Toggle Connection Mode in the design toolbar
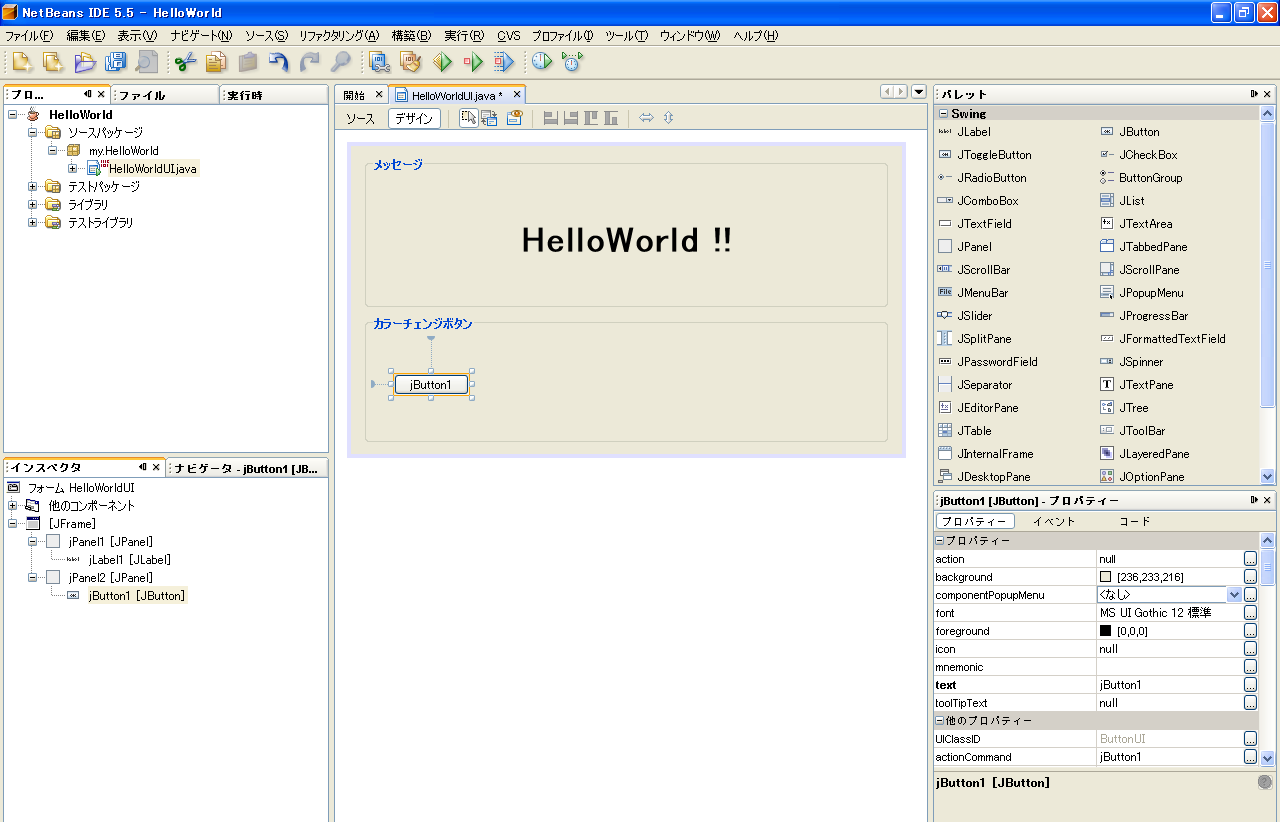This screenshot has width=1280, height=822. click(490, 118)
